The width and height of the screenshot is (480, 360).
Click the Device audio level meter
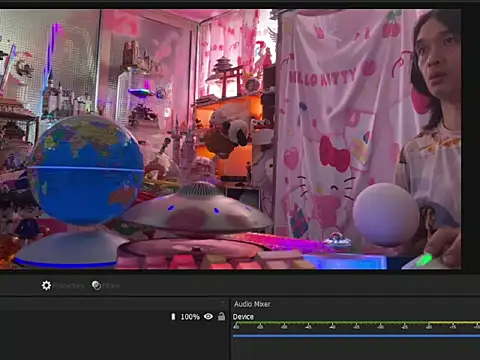click(356, 323)
